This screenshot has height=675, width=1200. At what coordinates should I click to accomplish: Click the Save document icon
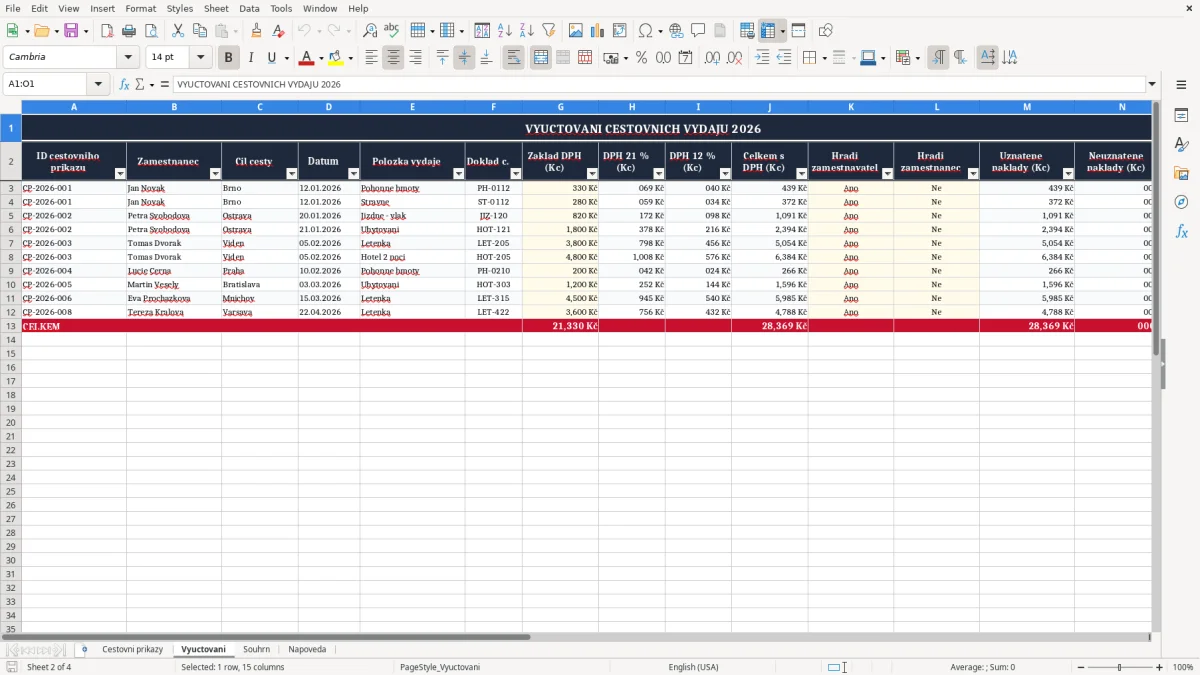pyautogui.click(x=71, y=31)
